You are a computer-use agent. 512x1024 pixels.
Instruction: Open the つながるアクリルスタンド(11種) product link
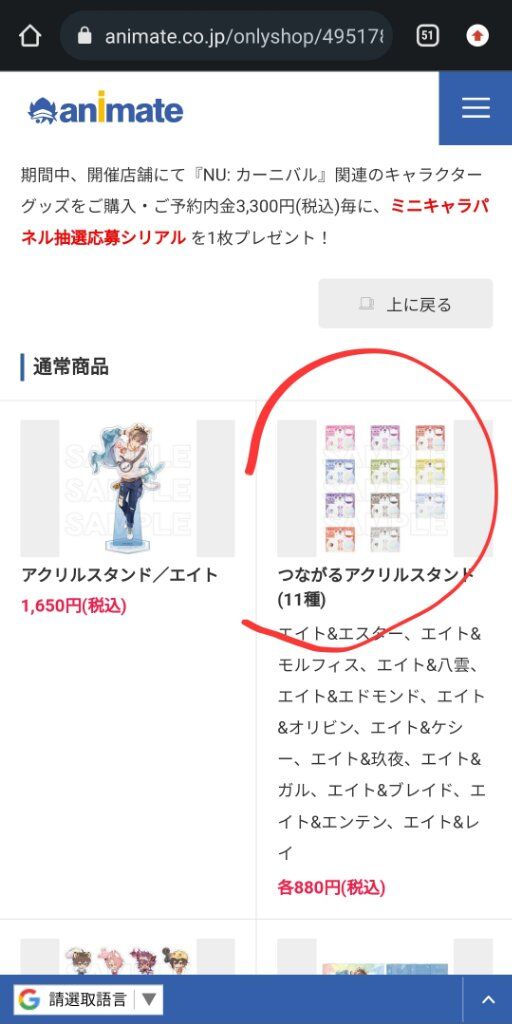376,586
